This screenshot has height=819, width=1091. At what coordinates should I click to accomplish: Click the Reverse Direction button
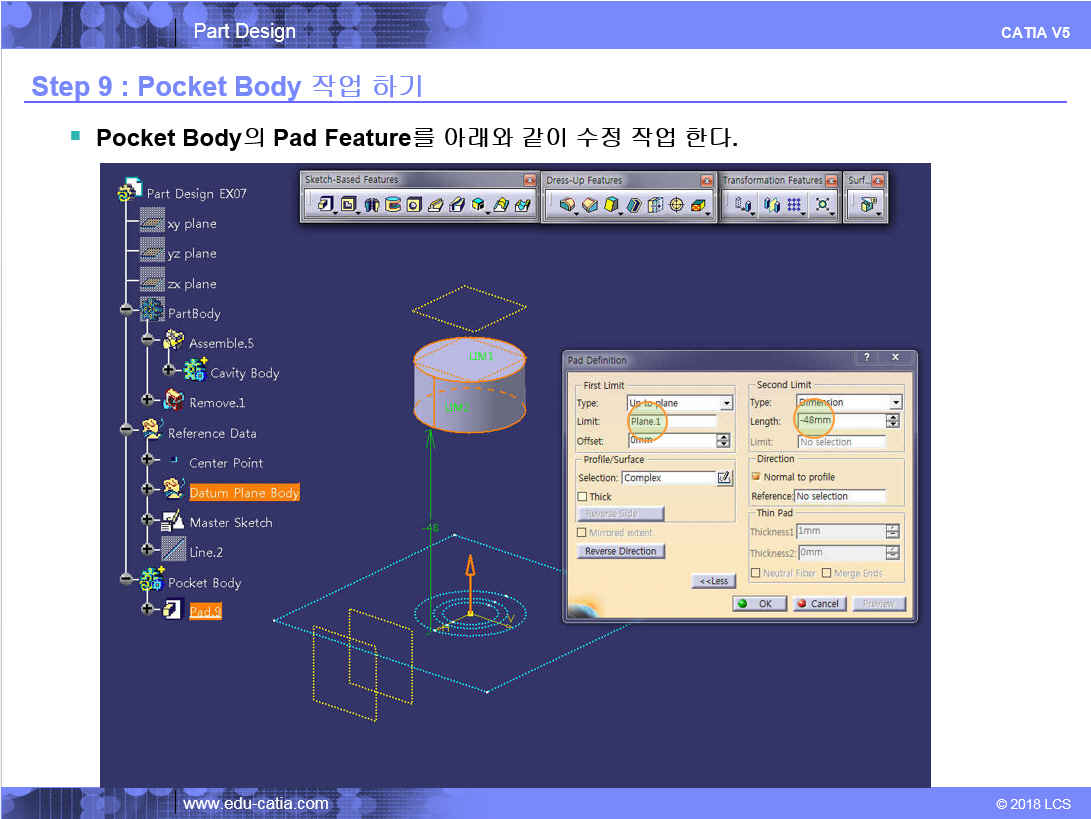pyautogui.click(x=621, y=551)
